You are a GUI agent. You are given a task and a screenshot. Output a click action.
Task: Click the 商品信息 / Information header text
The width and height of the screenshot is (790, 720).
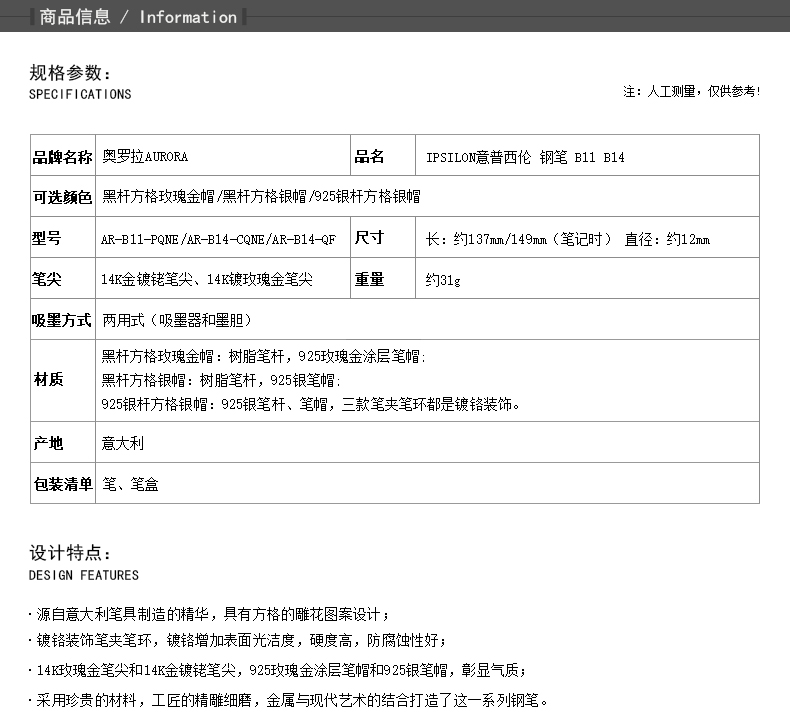138,17
